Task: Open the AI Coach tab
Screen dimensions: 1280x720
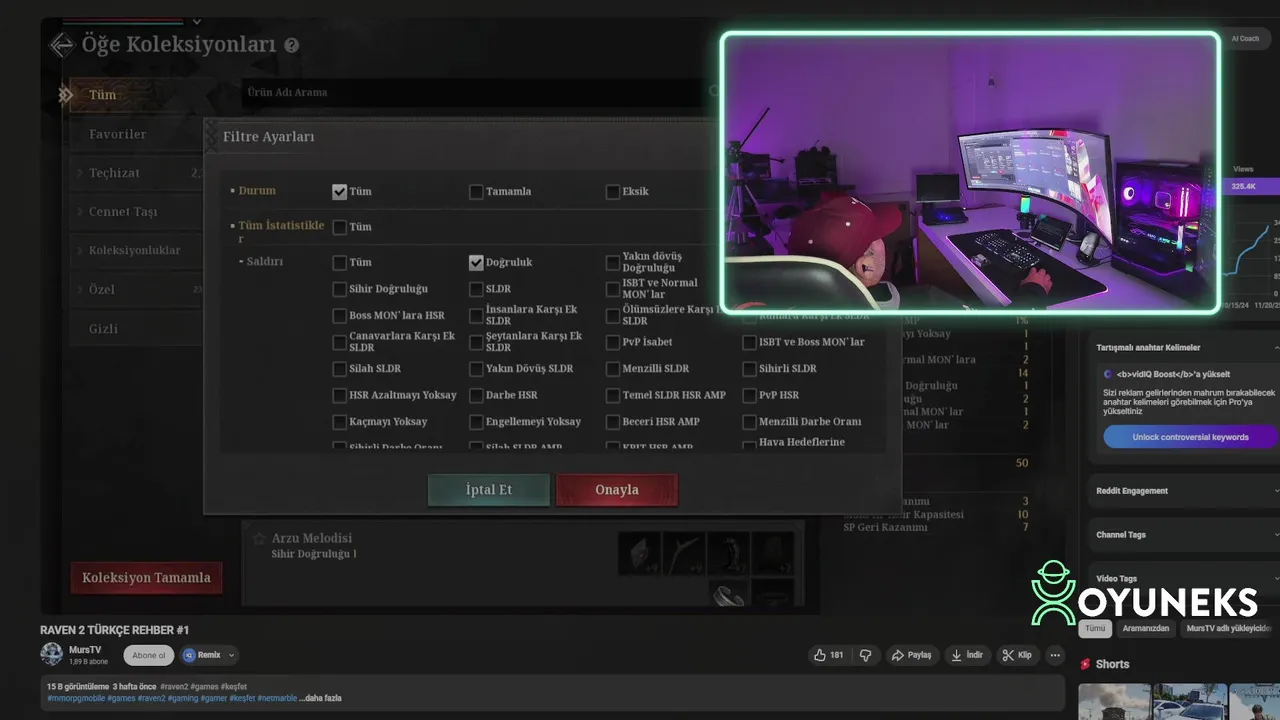Action: (x=1245, y=38)
